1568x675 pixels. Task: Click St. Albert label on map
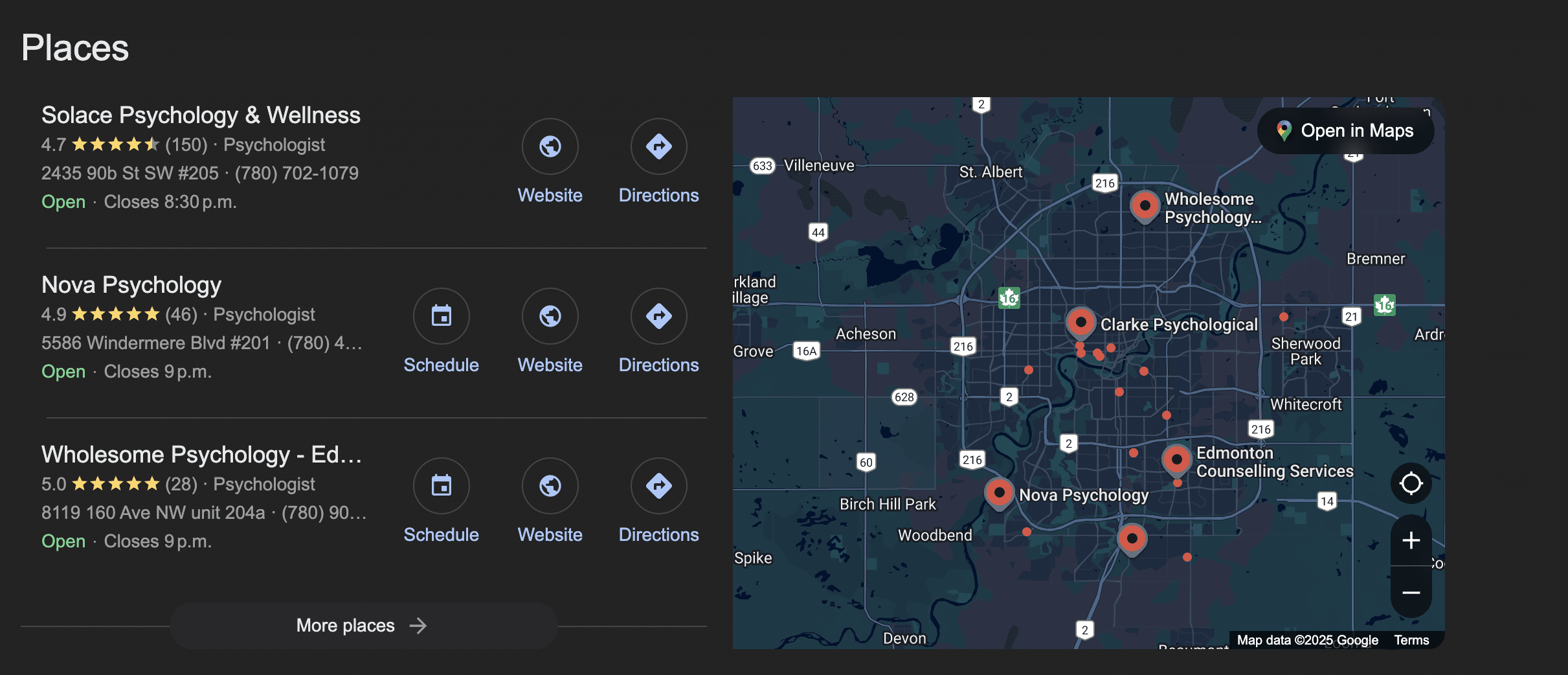coord(991,172)
